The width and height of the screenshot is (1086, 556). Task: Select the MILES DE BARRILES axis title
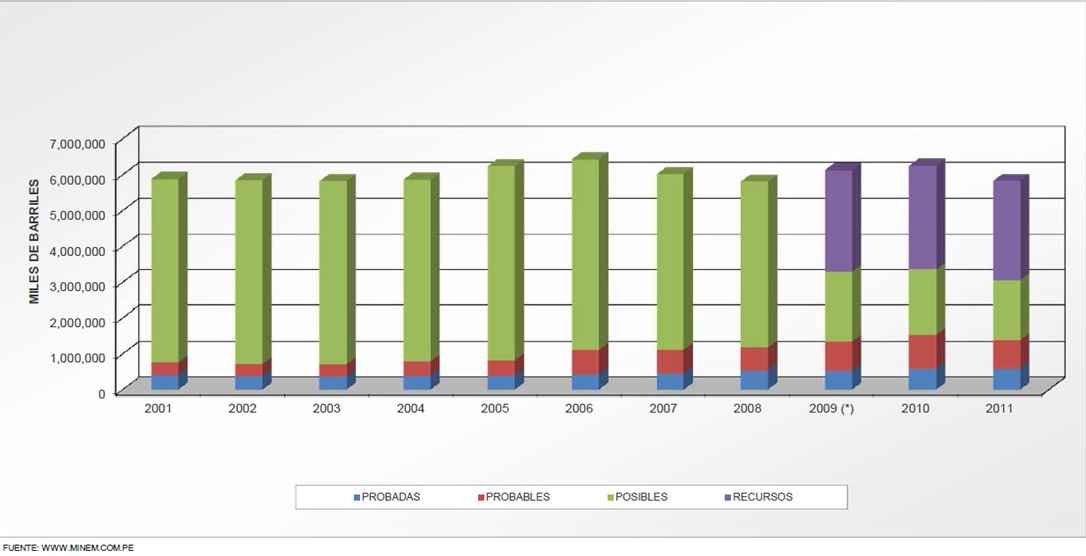33,241
